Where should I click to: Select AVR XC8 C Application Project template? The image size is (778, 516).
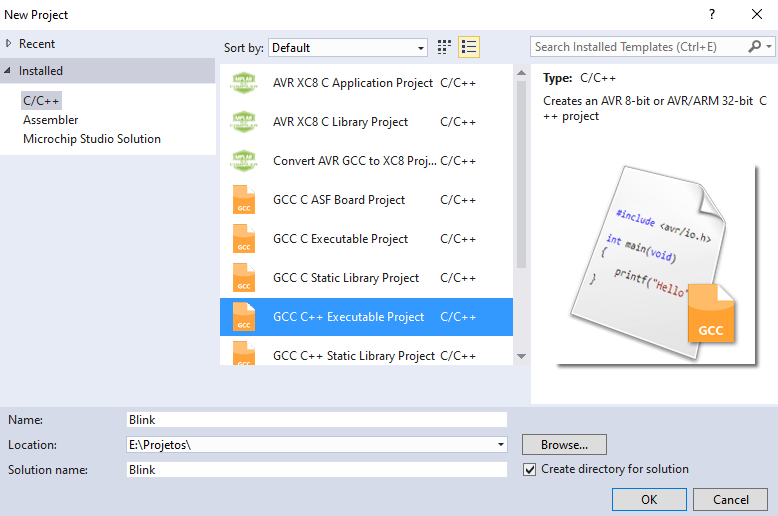366,83
